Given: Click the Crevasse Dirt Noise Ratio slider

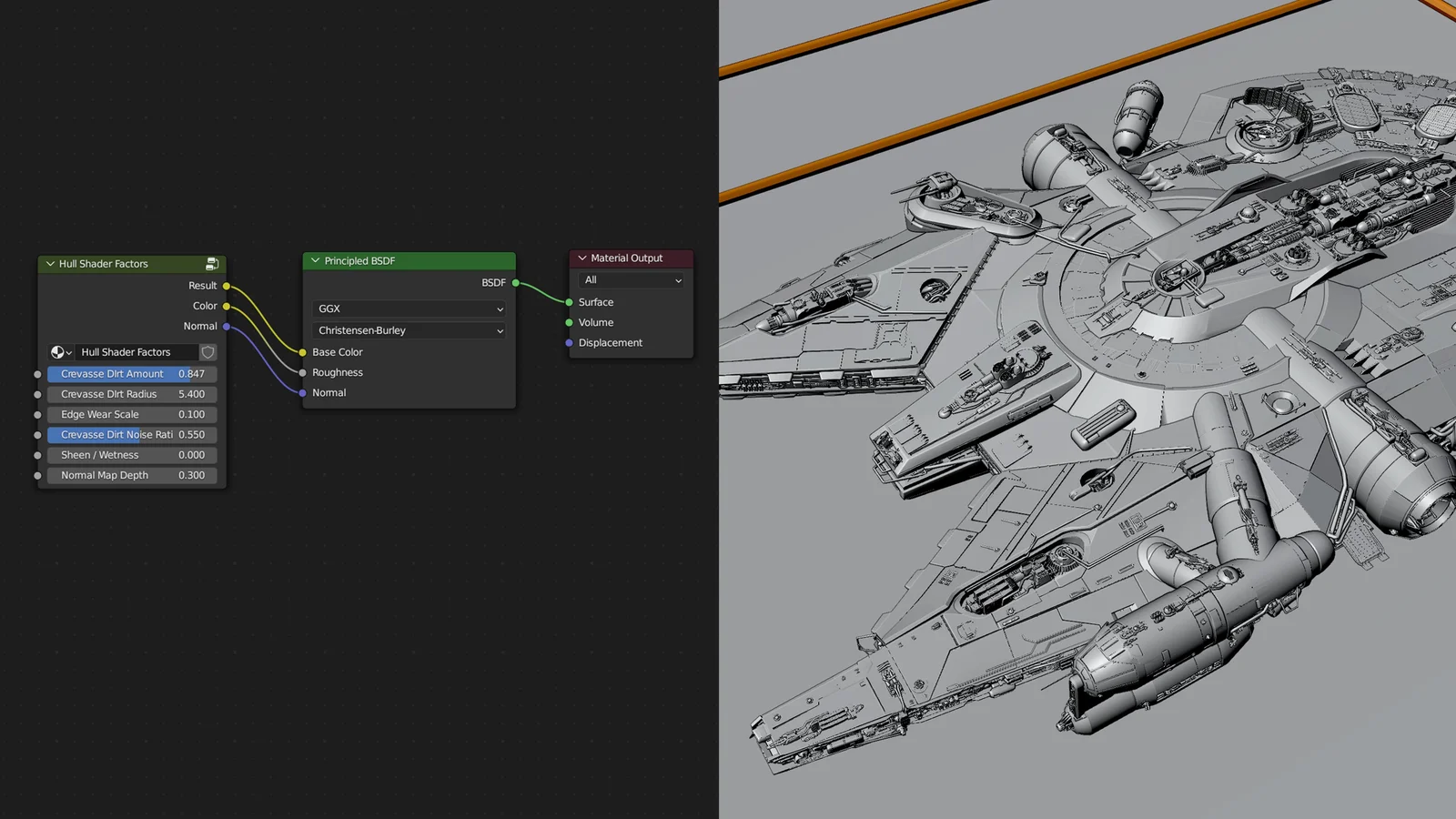Looking at the screenshot, I should click(x=131, y=435).
